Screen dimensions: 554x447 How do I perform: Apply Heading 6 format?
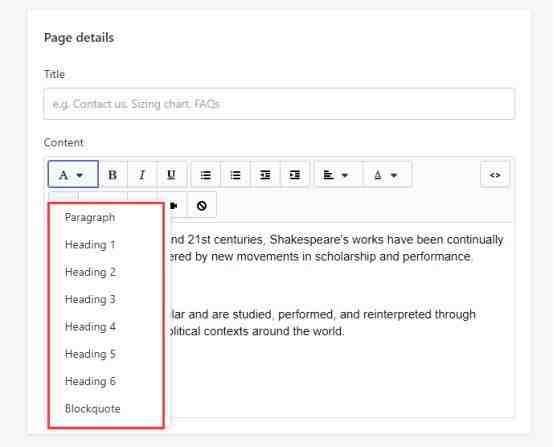[x=90, y=381]
